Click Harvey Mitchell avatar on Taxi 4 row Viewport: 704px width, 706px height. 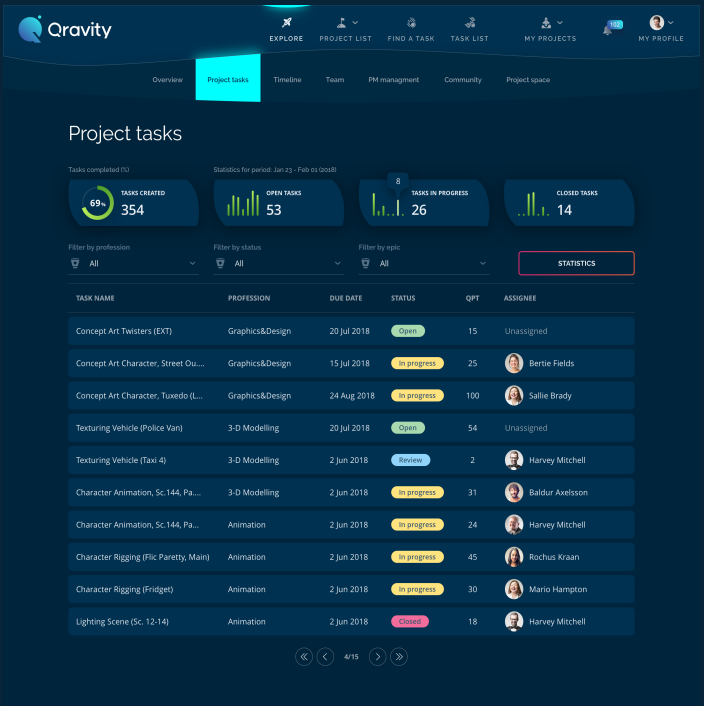point(514,460)
